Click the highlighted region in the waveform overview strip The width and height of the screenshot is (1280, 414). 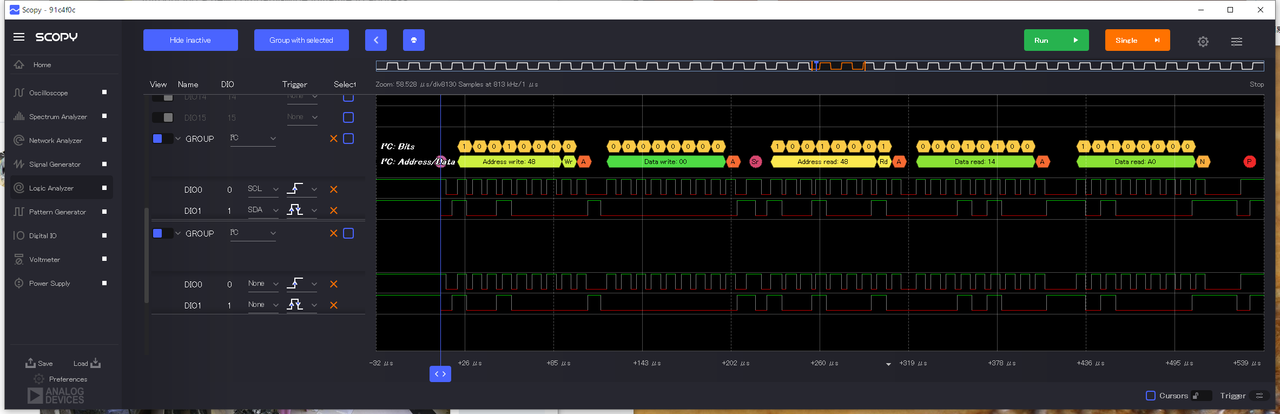coord(840,66)
